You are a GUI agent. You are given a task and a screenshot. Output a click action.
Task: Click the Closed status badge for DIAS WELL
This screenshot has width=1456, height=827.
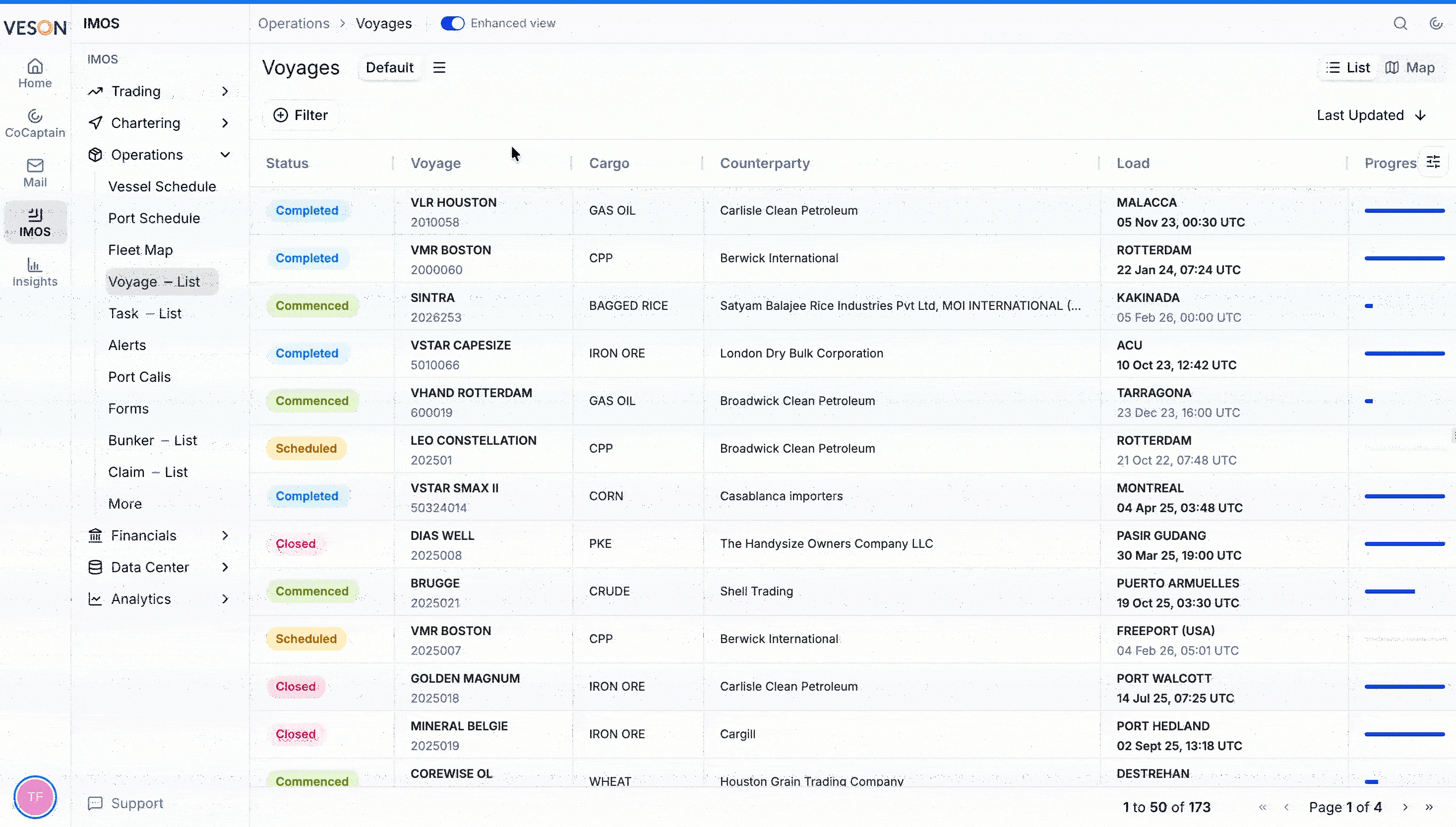tap(296, 543)
